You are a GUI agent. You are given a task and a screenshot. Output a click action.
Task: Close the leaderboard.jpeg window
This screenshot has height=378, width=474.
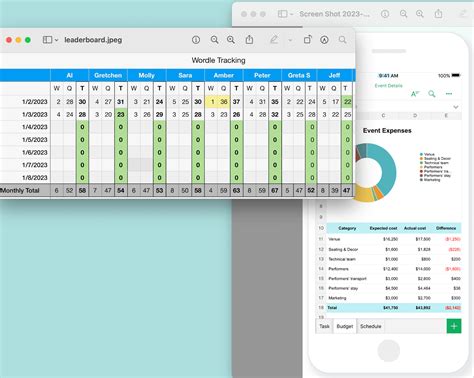coord(9,40)
